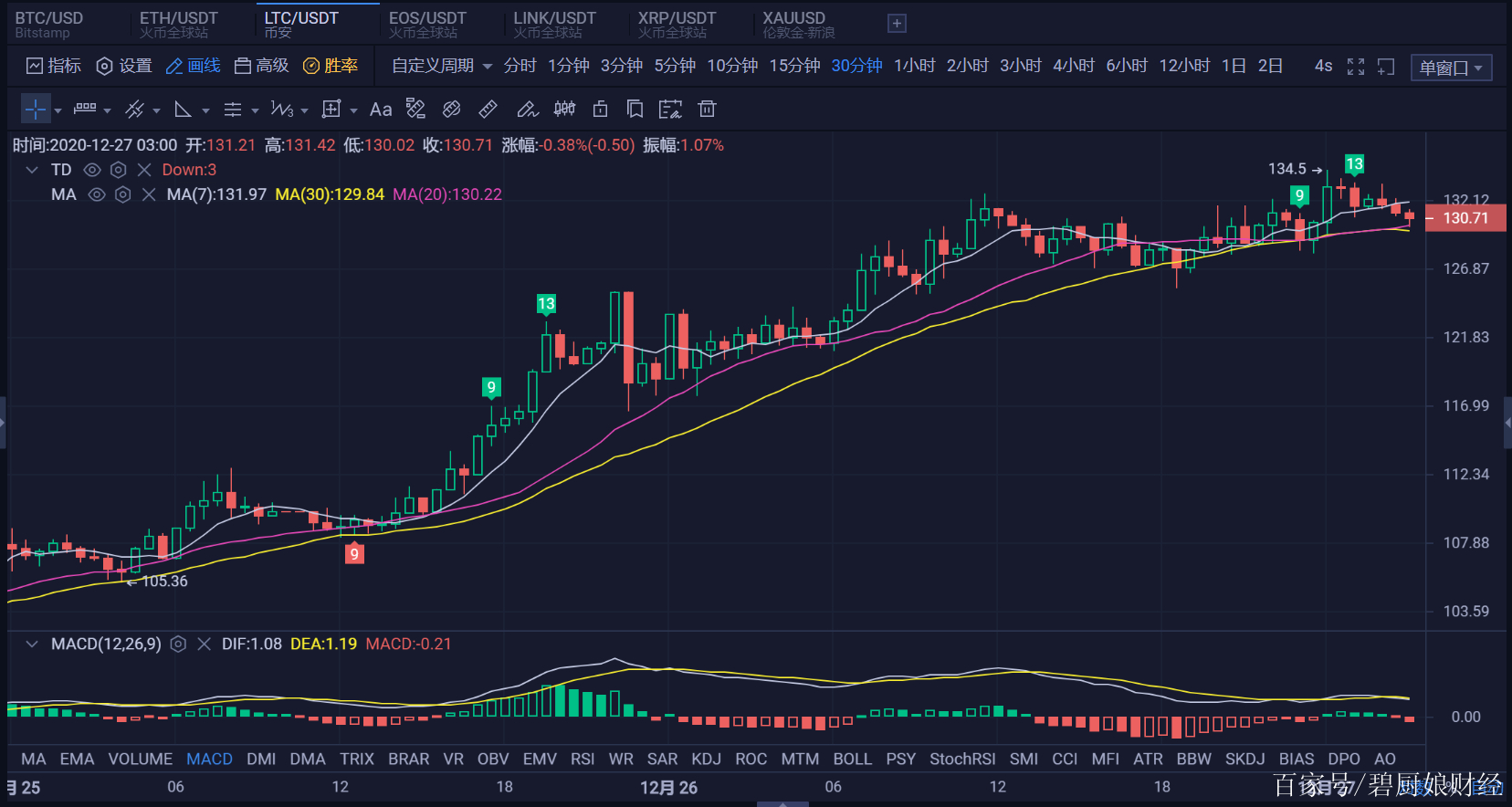Open the MACD indicator settings hexagon icon

179,645
